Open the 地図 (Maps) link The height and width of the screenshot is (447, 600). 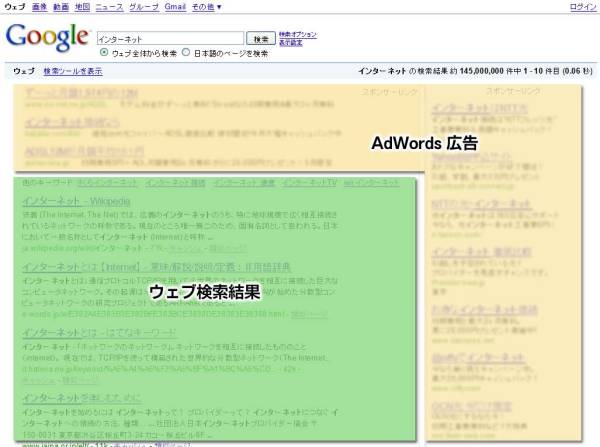pos(82,7)
